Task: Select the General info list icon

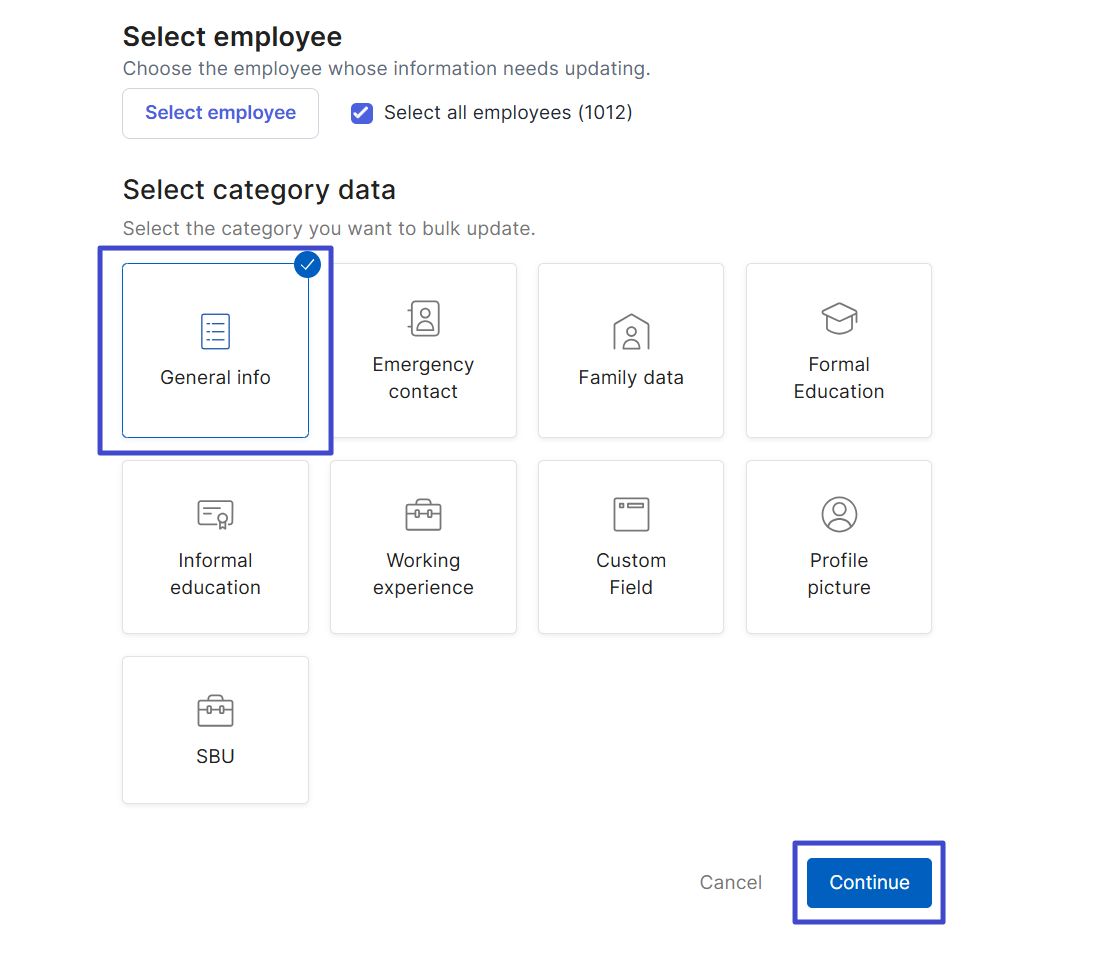Action: pyautogui.click(x=215, y=331)
